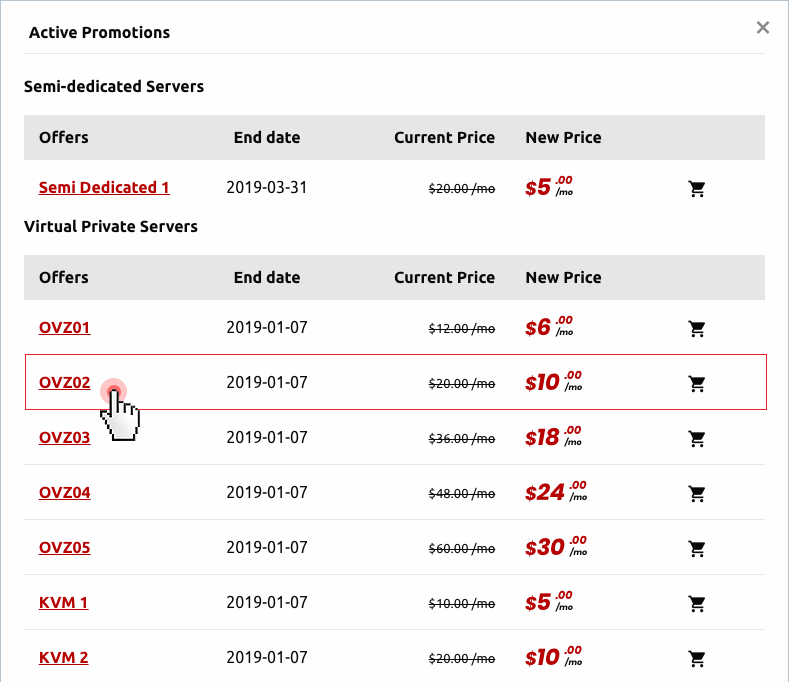Open the OVZ04 offer link
The width and height of the screenshot is (789, 682).
pos(64,492)
